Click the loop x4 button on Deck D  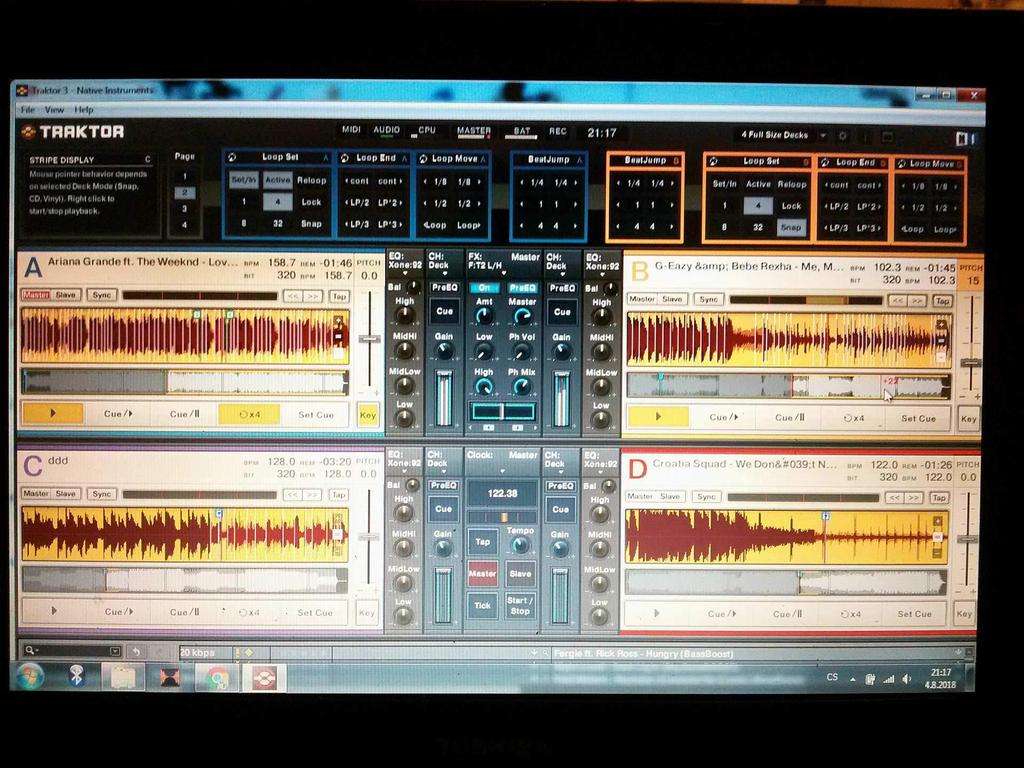[x=850, y=614]
